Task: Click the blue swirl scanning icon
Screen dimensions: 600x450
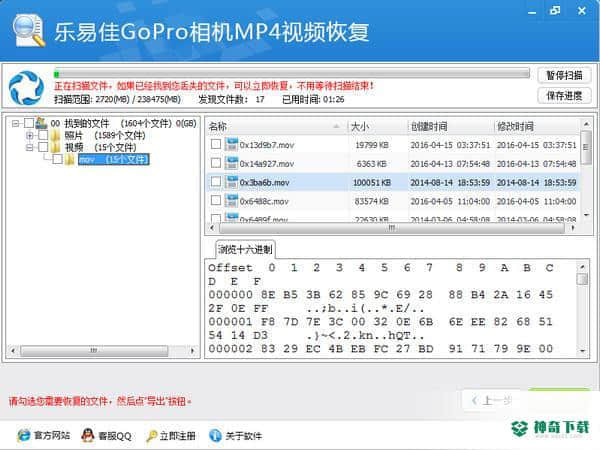Action: (26, 88)
